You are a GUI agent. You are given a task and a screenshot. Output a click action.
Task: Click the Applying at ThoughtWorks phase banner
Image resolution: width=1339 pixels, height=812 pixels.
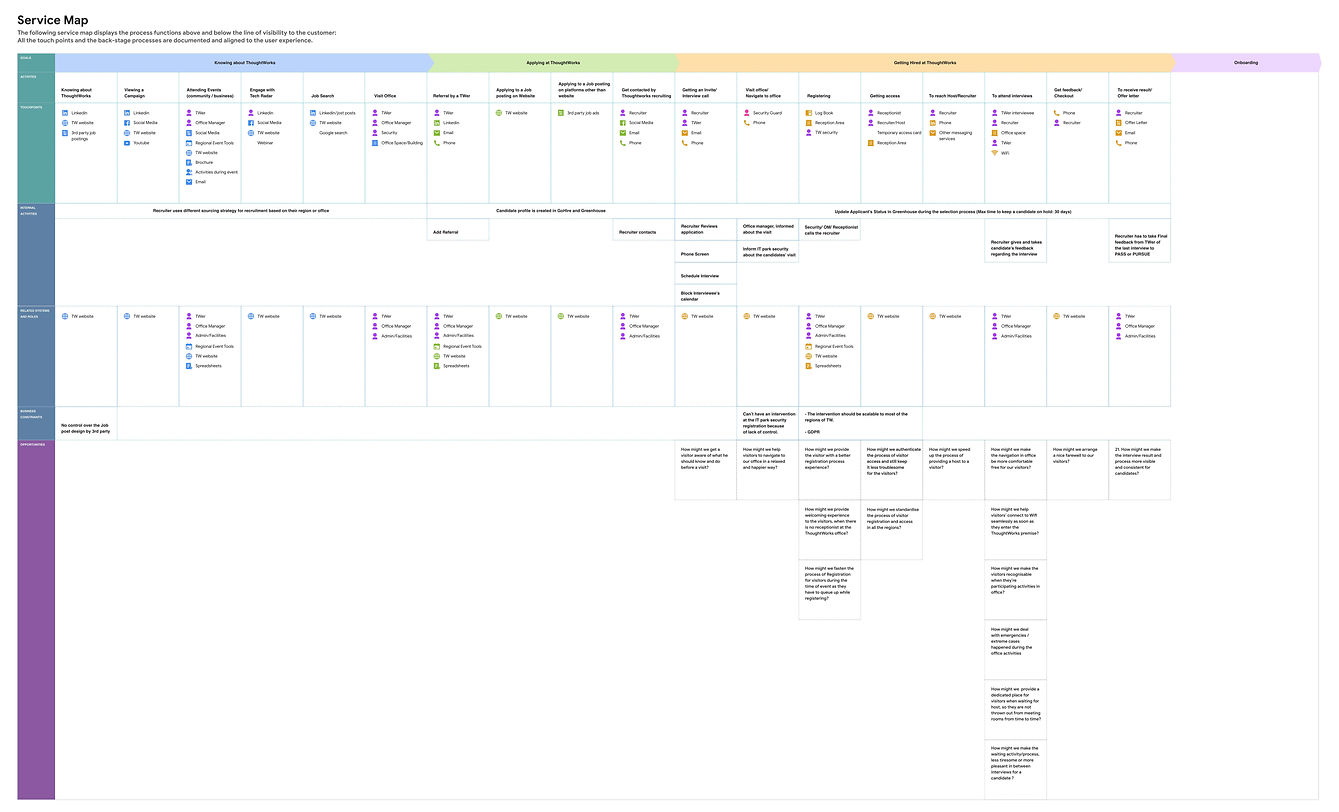point(552,62)
